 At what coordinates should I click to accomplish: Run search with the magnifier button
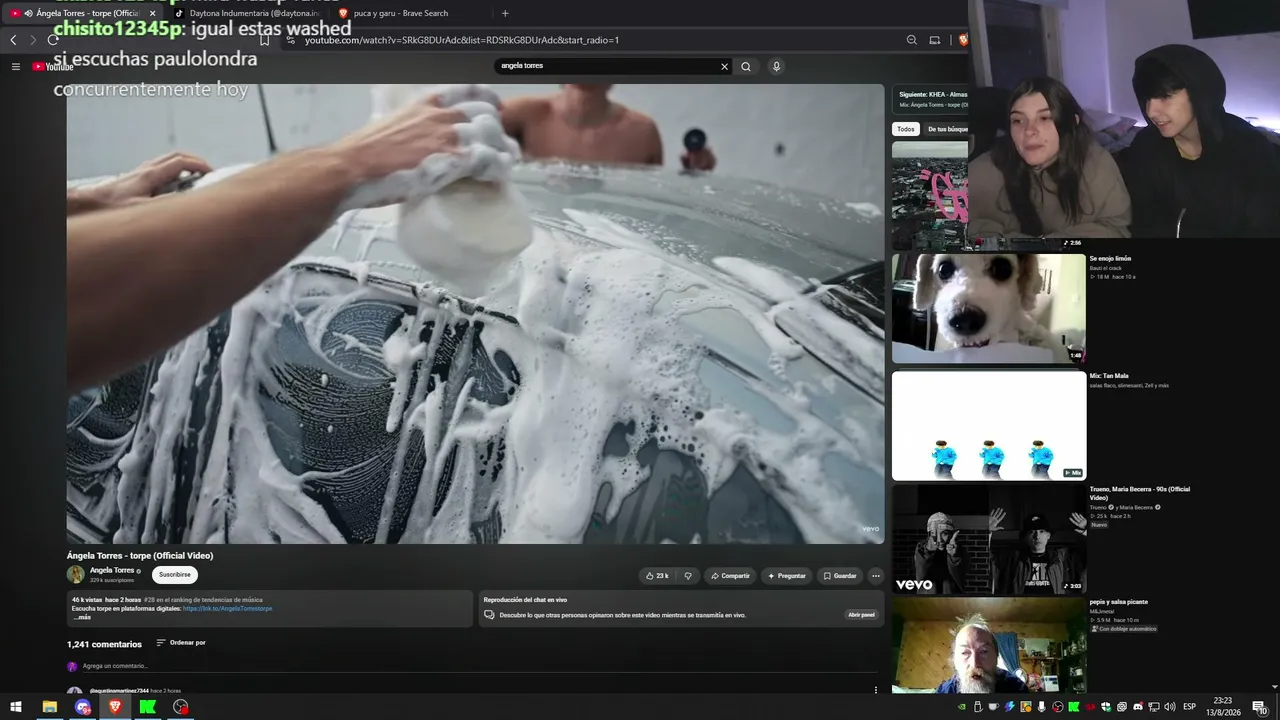[745, 67]
